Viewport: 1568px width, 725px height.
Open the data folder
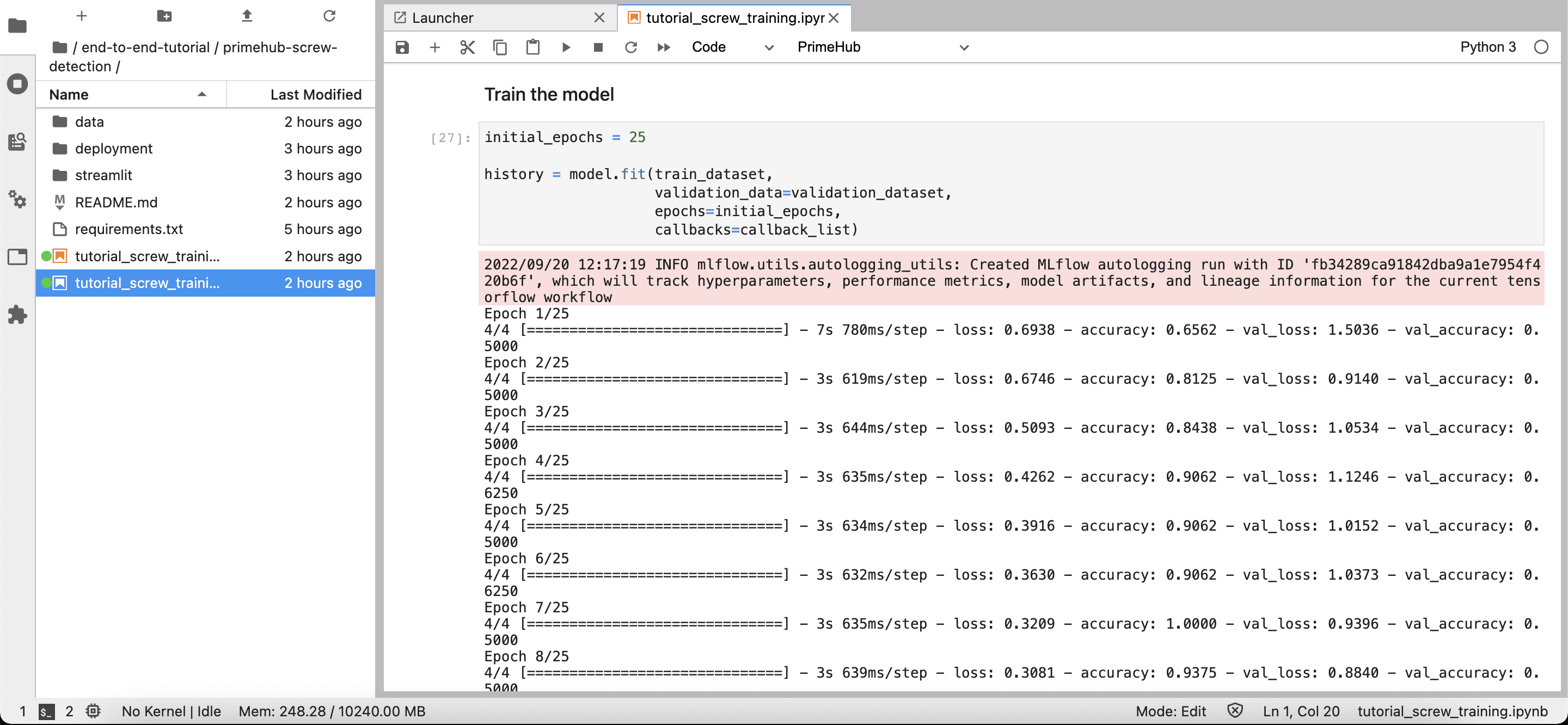click(205, 122)
